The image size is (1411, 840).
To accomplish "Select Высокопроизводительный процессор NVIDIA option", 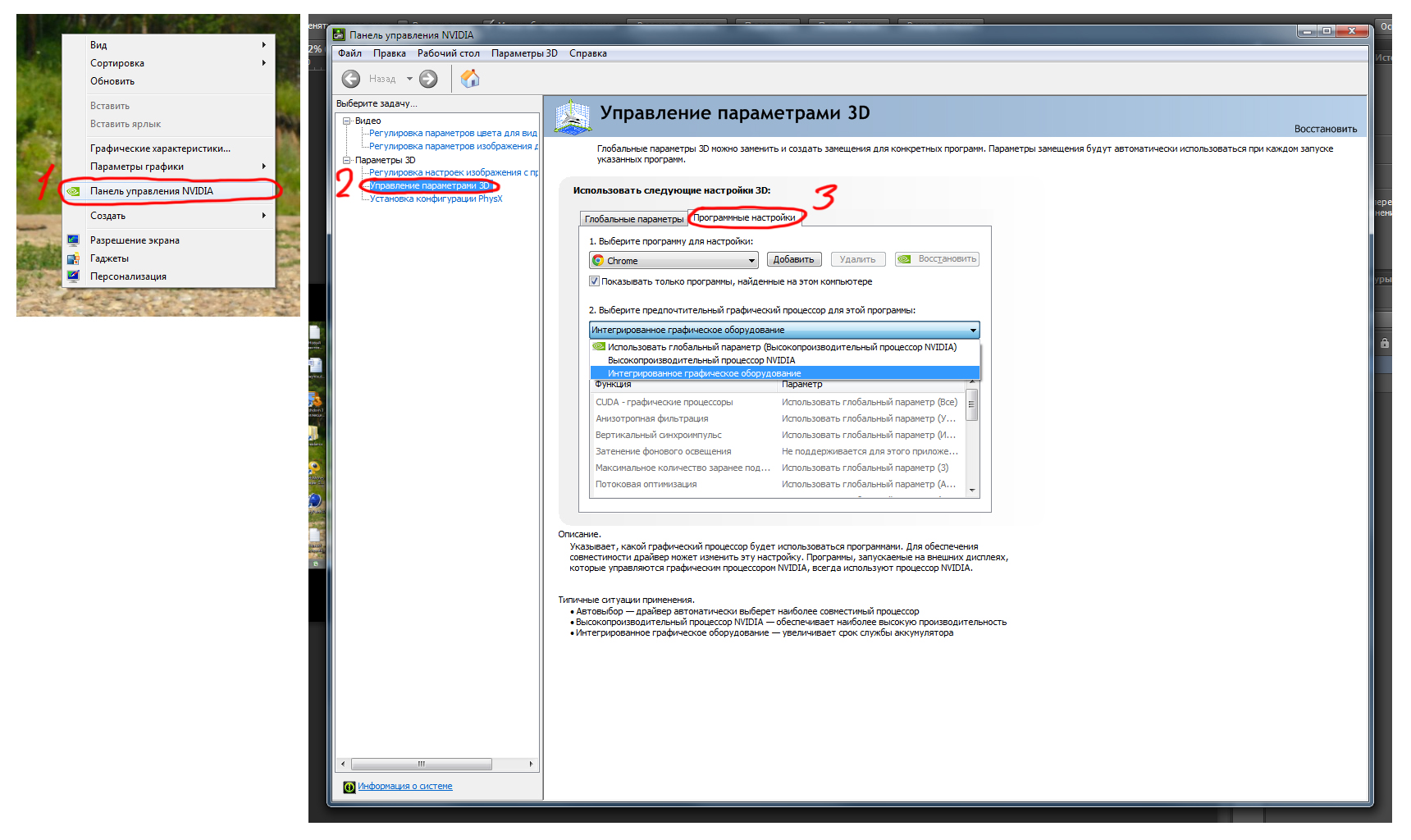I will pos(701,360).
